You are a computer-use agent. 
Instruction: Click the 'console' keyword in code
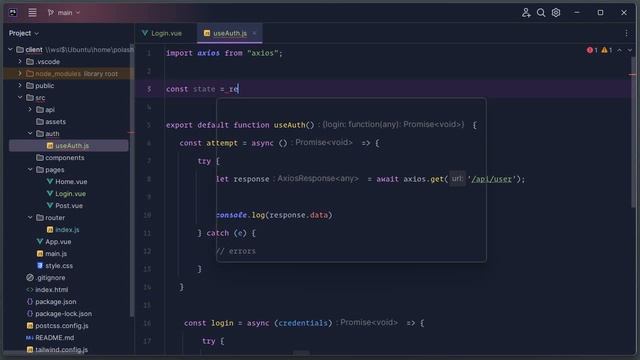[231, 215]
